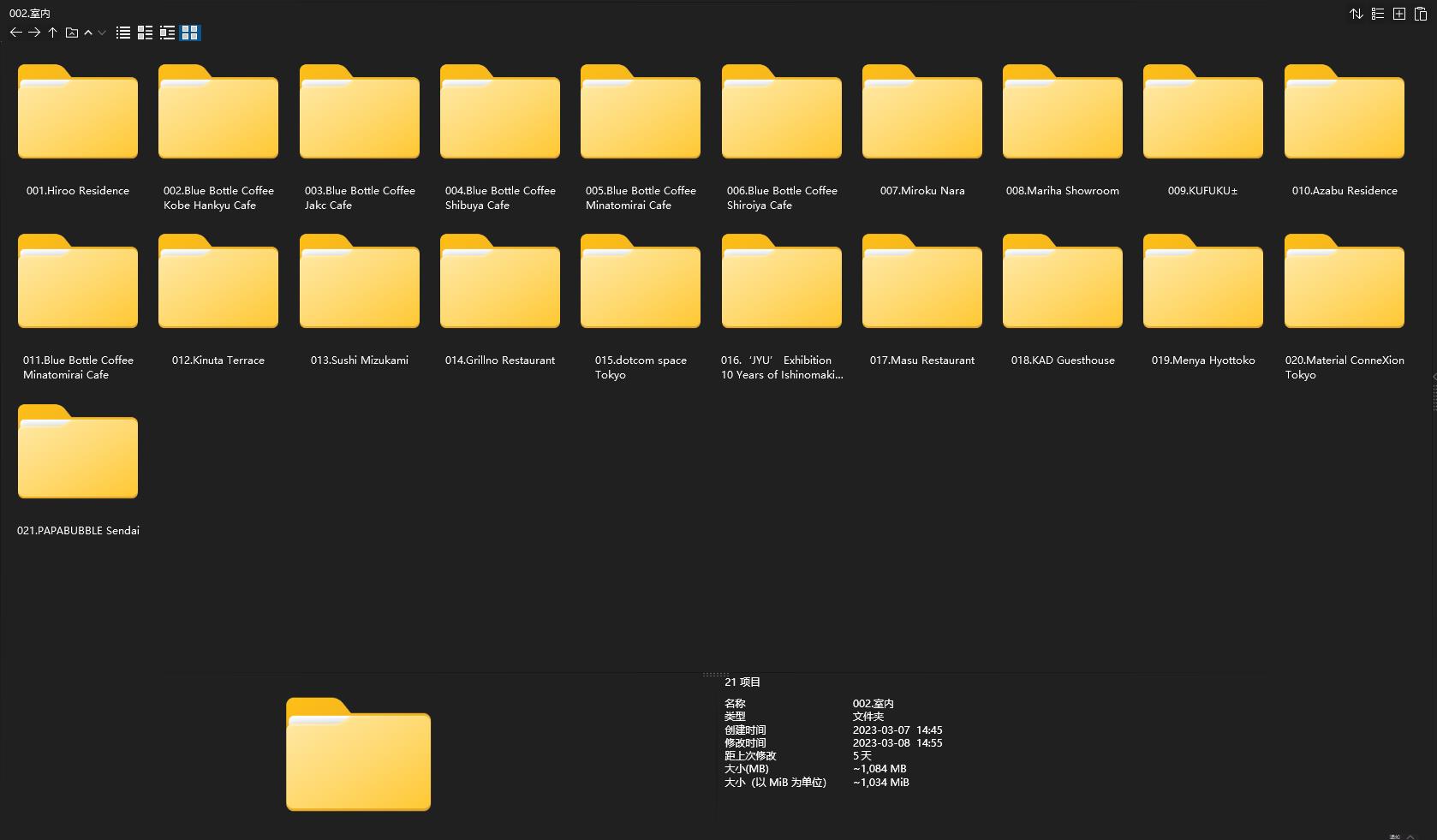The height and width of the screenshot is (840, 1437).
Task: Open the sort up/down arrows icon
Action: [x=1357, y=14]
